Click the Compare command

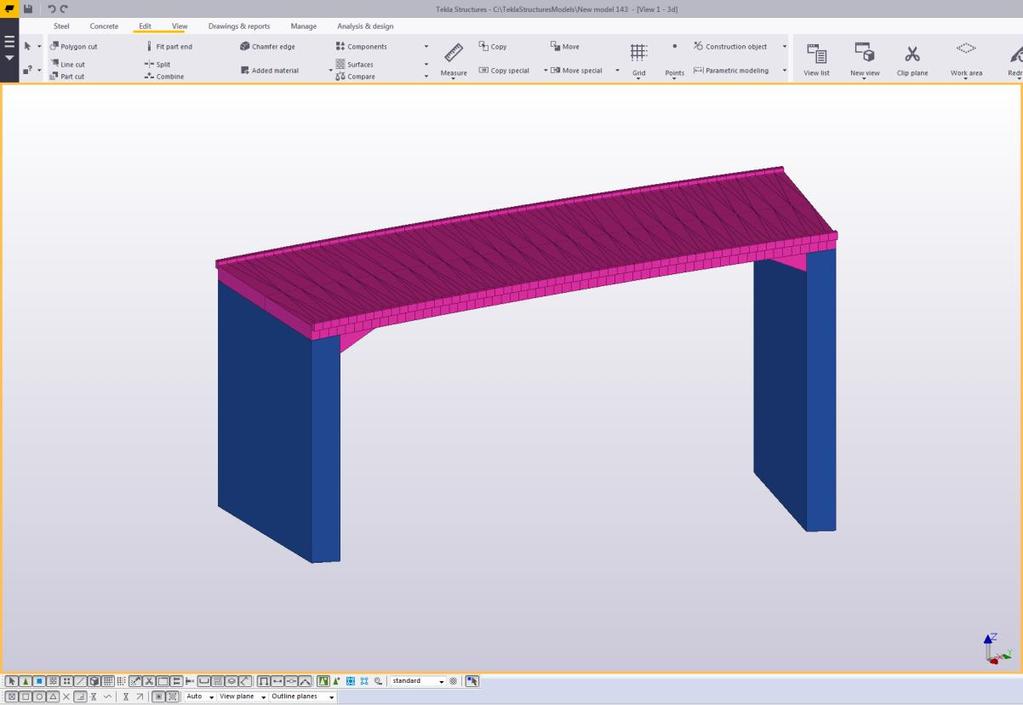[x=355, y=76]
